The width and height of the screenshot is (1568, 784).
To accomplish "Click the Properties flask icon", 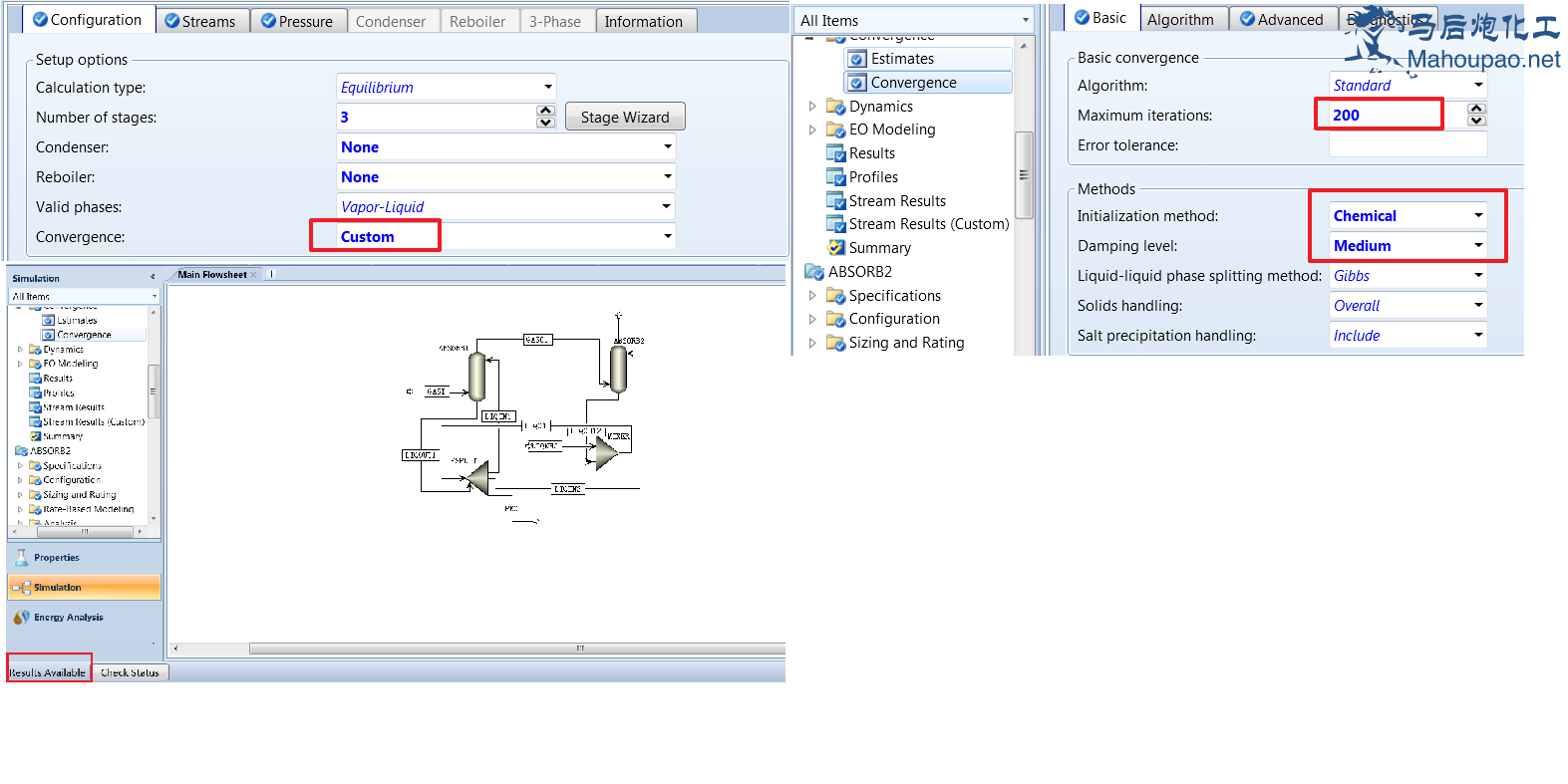I will tap(21, 558).
